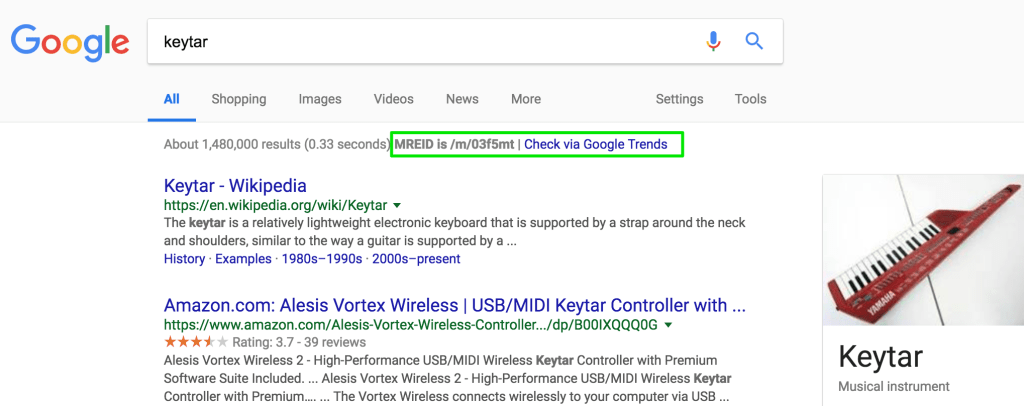Viewport: 1024px width, 406px height.
Task: Open search Tools
Action: (750, 99)
